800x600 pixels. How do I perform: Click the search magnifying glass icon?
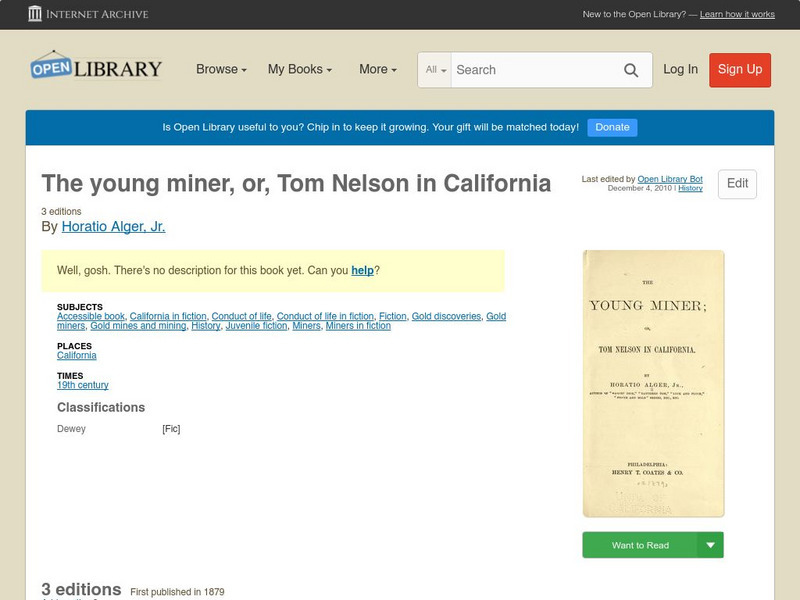[x=631, y=70]
